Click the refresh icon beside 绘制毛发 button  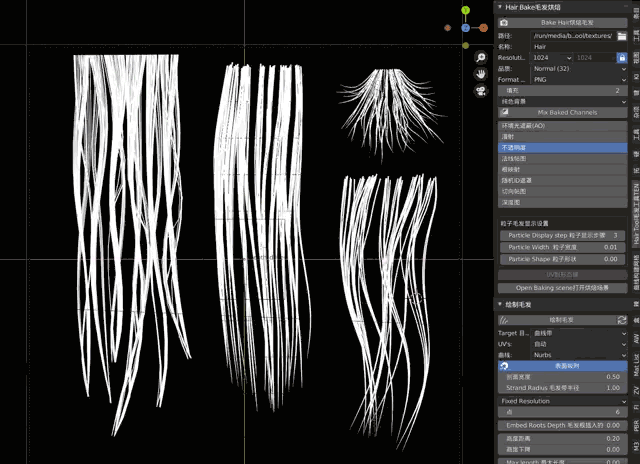click(x=622, y=320)
